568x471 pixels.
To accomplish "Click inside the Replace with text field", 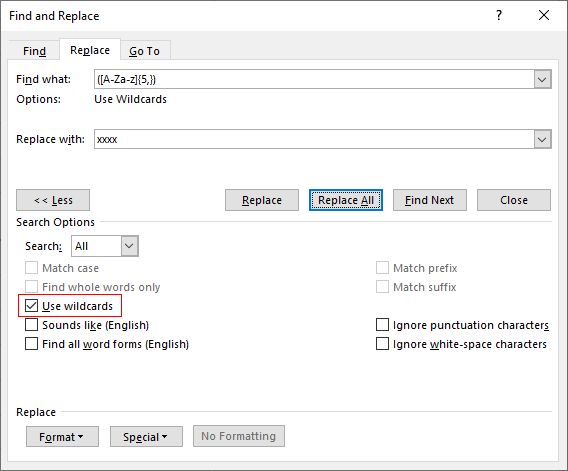I will [x=314, y=139].
